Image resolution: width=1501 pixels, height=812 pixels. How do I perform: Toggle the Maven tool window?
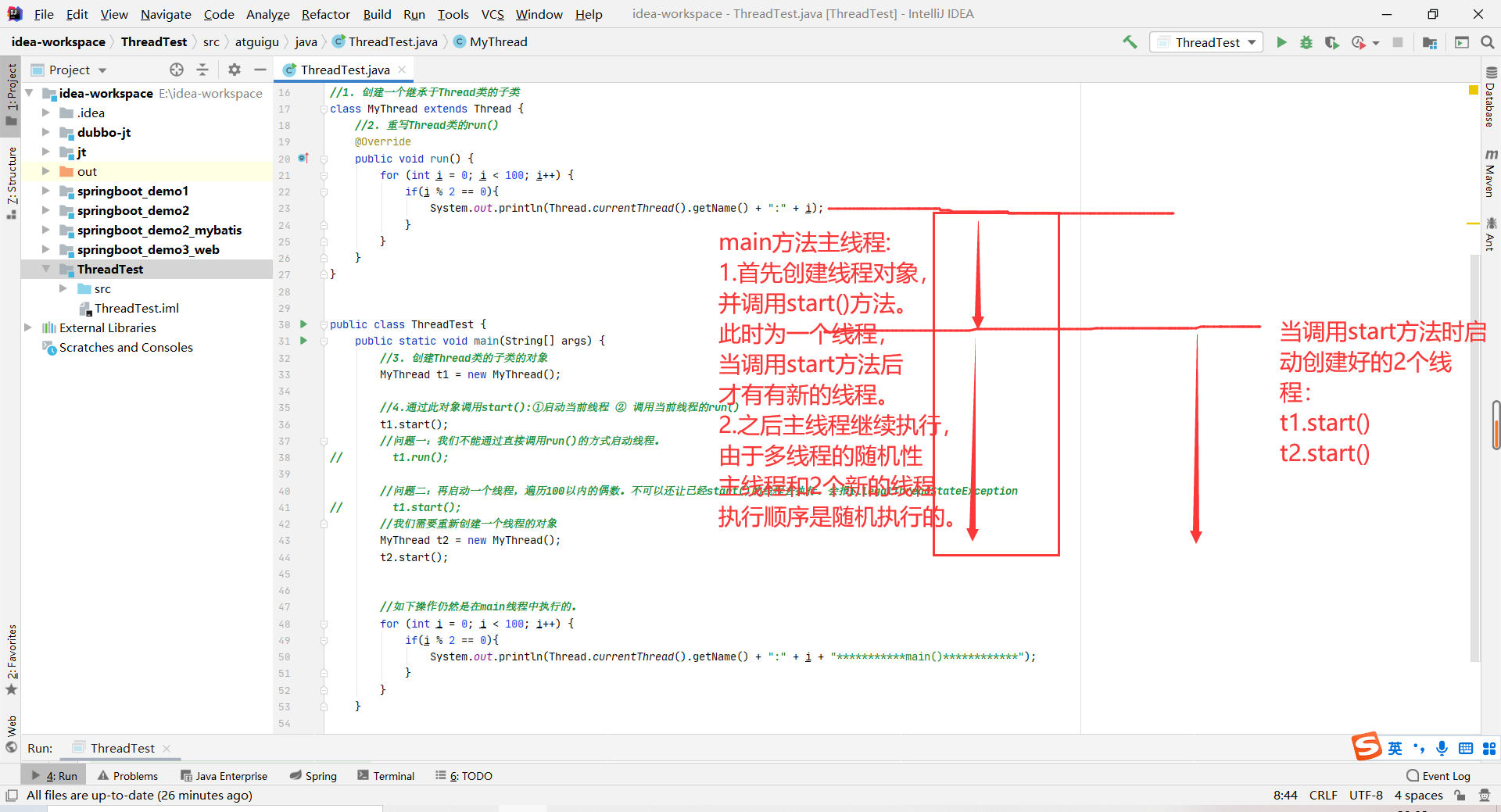(1490, 172)
